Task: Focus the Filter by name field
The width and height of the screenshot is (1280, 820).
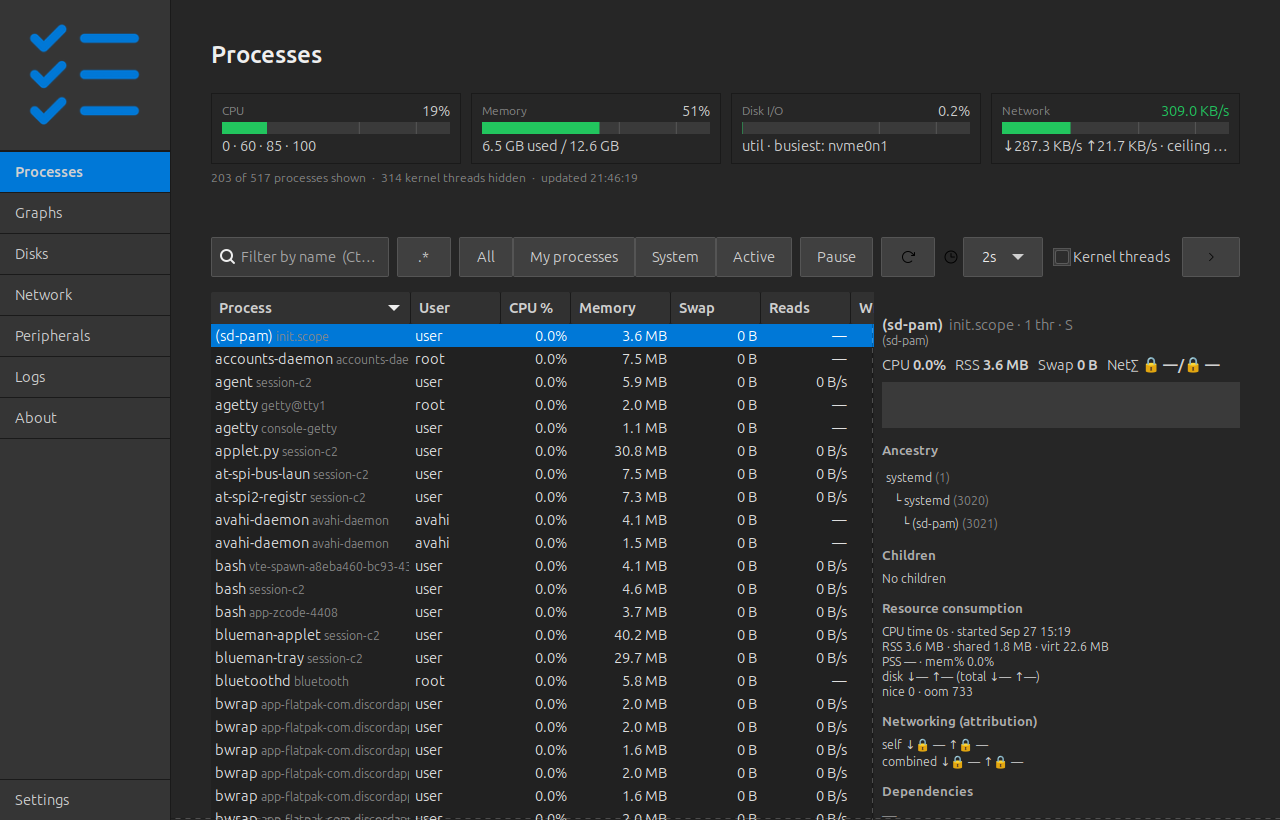Action: 300,257
